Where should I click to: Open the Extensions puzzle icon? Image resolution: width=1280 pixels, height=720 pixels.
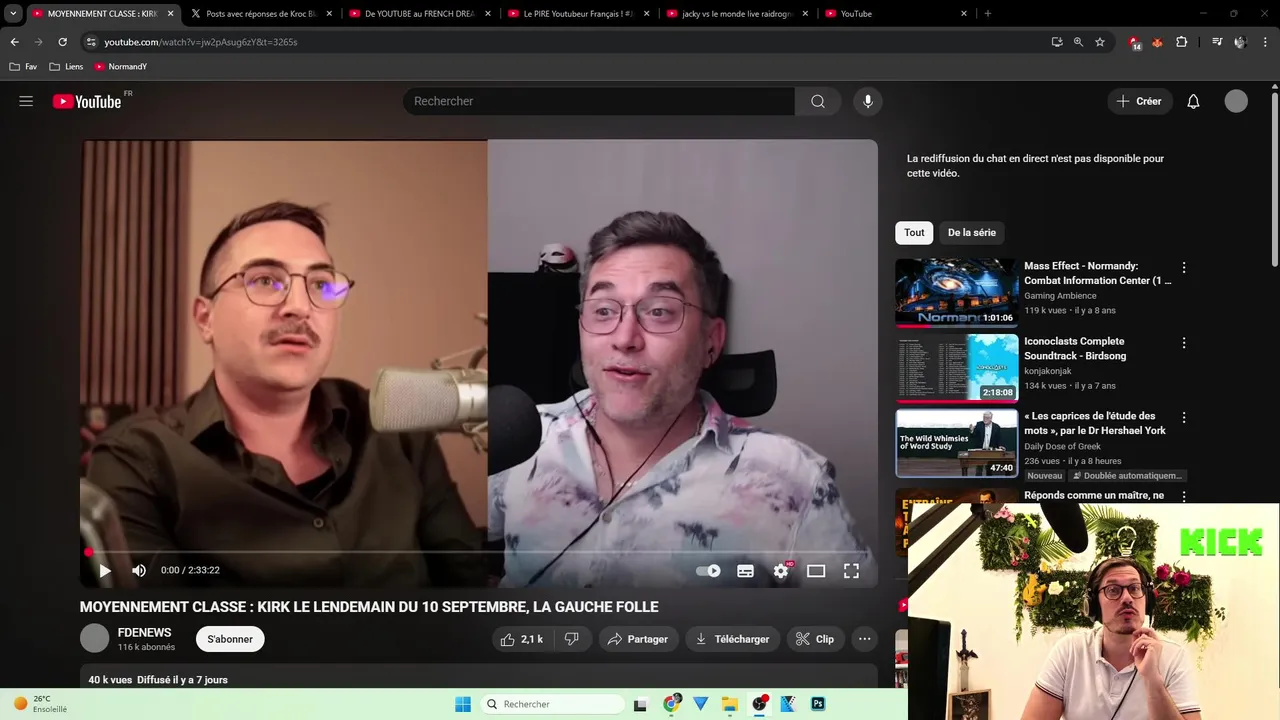click(1182, 42)
